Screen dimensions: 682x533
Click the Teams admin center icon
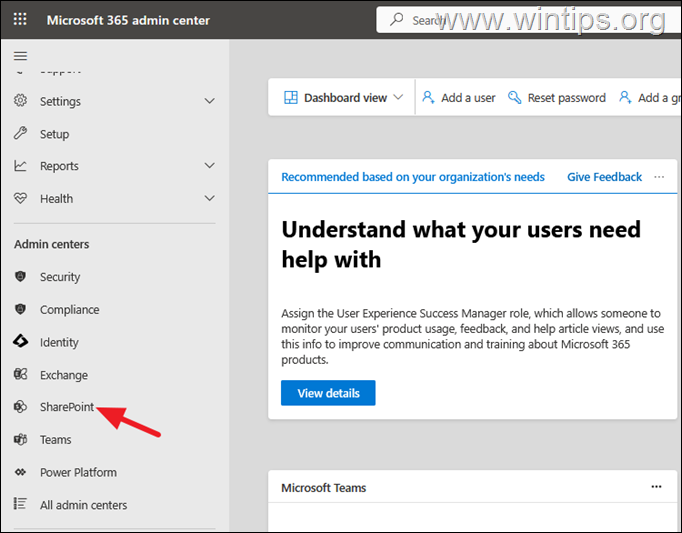point(21,440)
